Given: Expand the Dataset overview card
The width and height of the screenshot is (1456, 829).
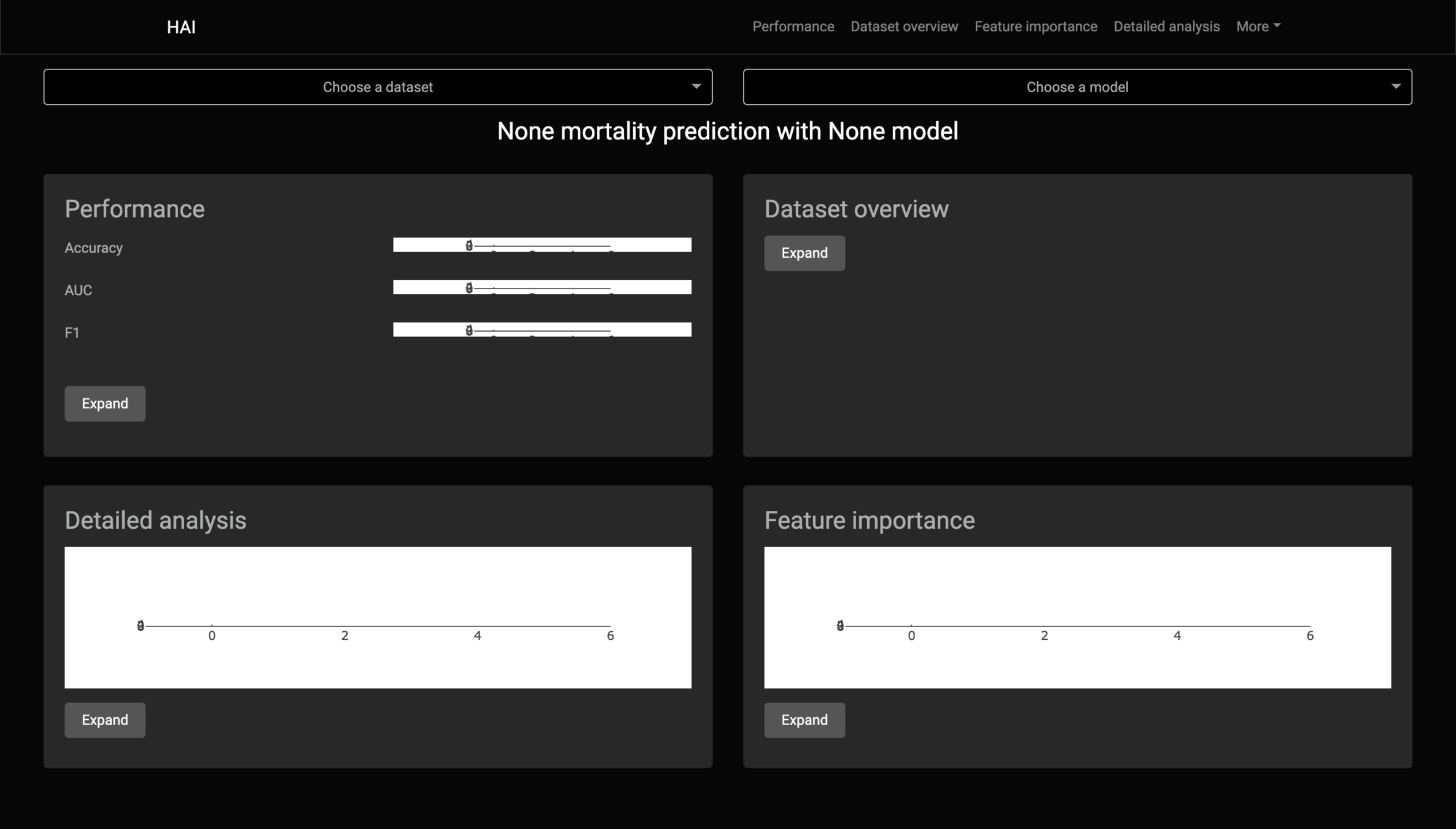Looking at the screenshot, I should coord(804,253).
